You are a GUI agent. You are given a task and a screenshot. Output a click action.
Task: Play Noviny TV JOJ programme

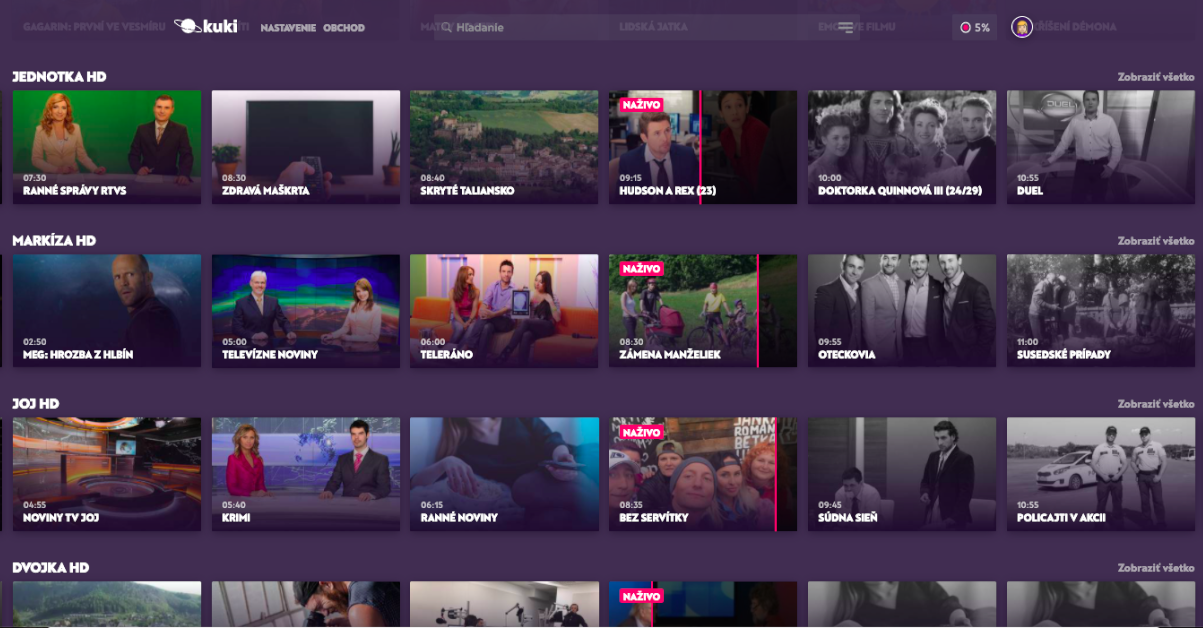coord(107,474)
